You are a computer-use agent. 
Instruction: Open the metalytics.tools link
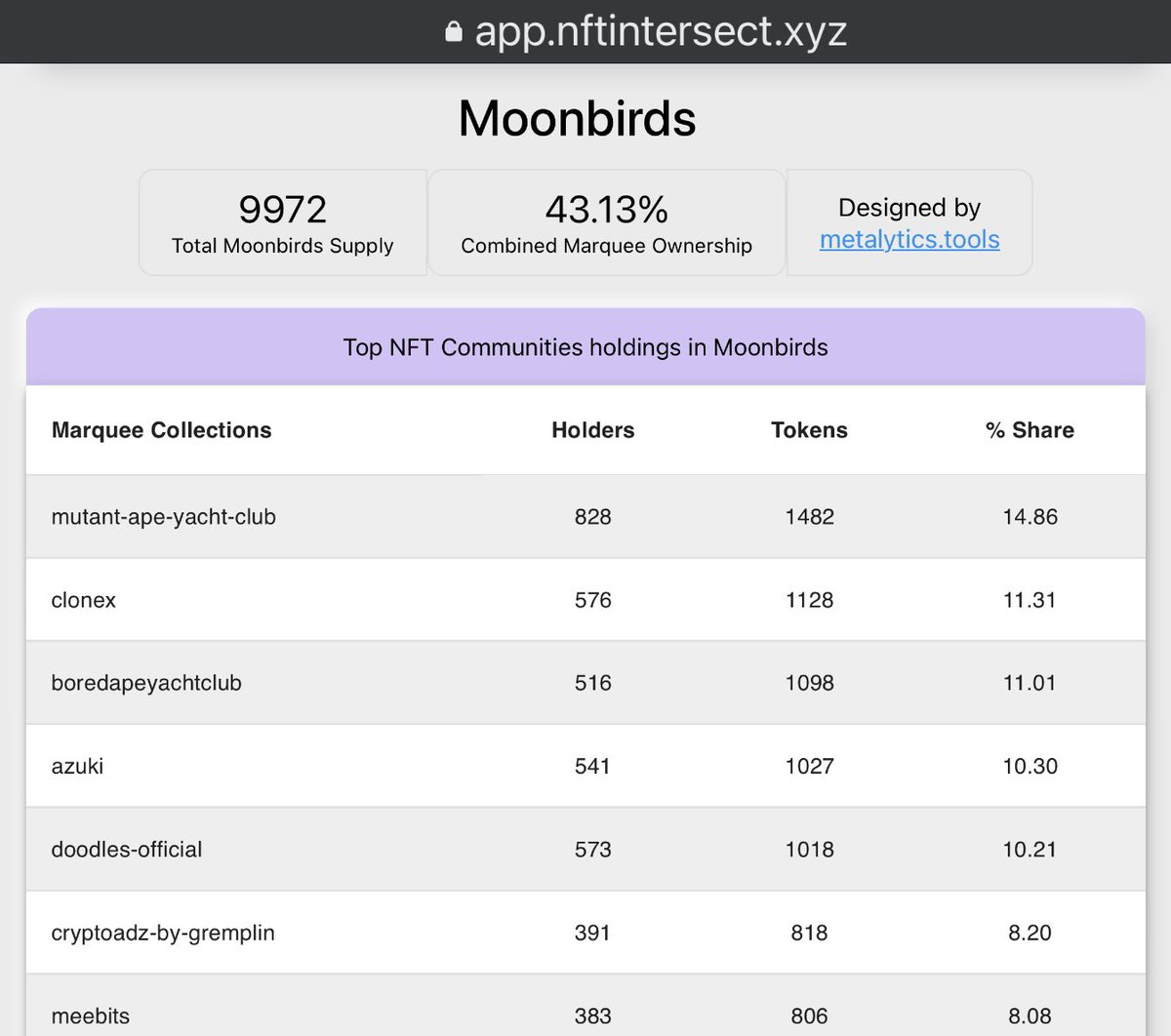pos(909,239)
